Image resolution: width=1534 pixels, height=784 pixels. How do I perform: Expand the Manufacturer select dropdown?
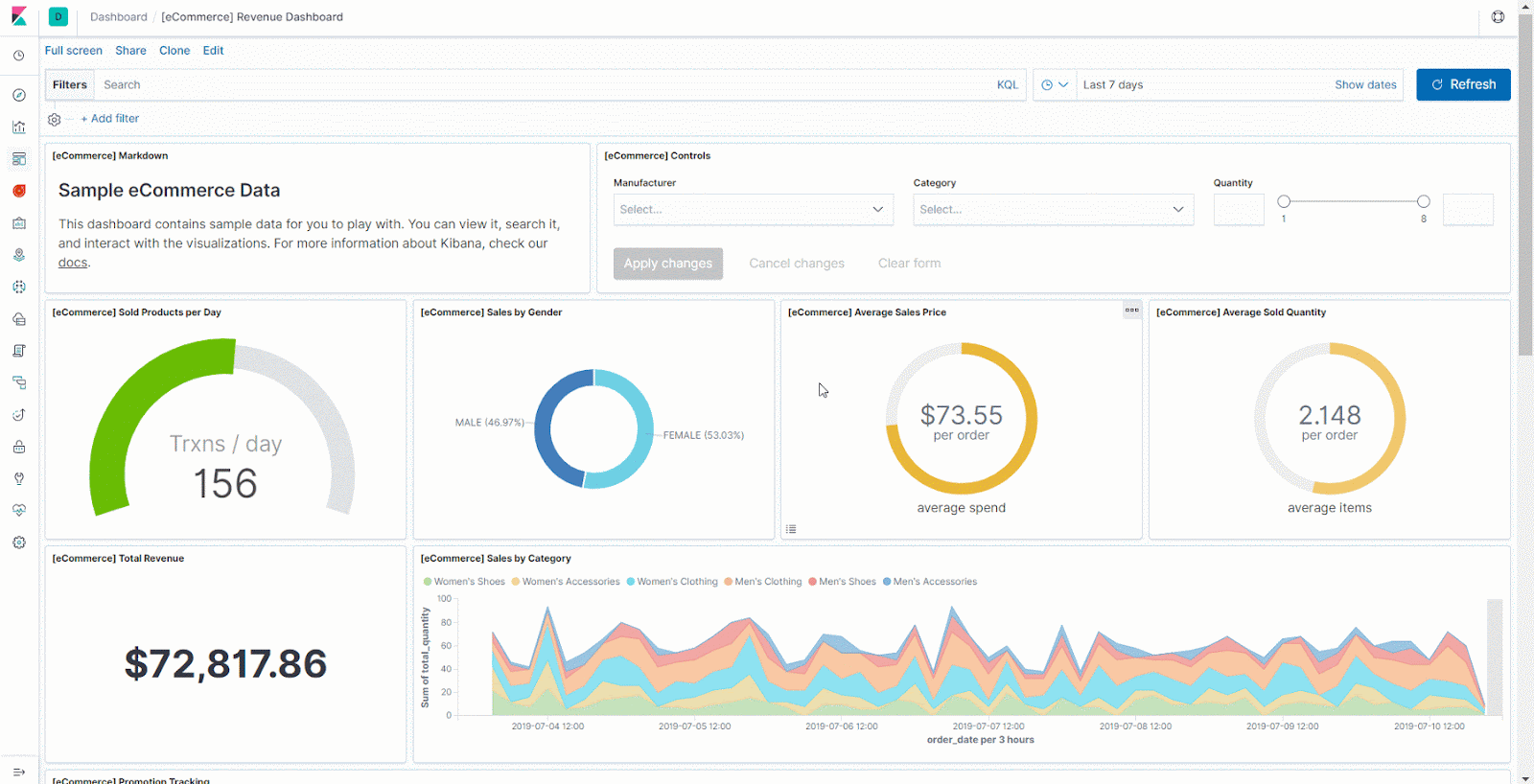click(753, 210)
